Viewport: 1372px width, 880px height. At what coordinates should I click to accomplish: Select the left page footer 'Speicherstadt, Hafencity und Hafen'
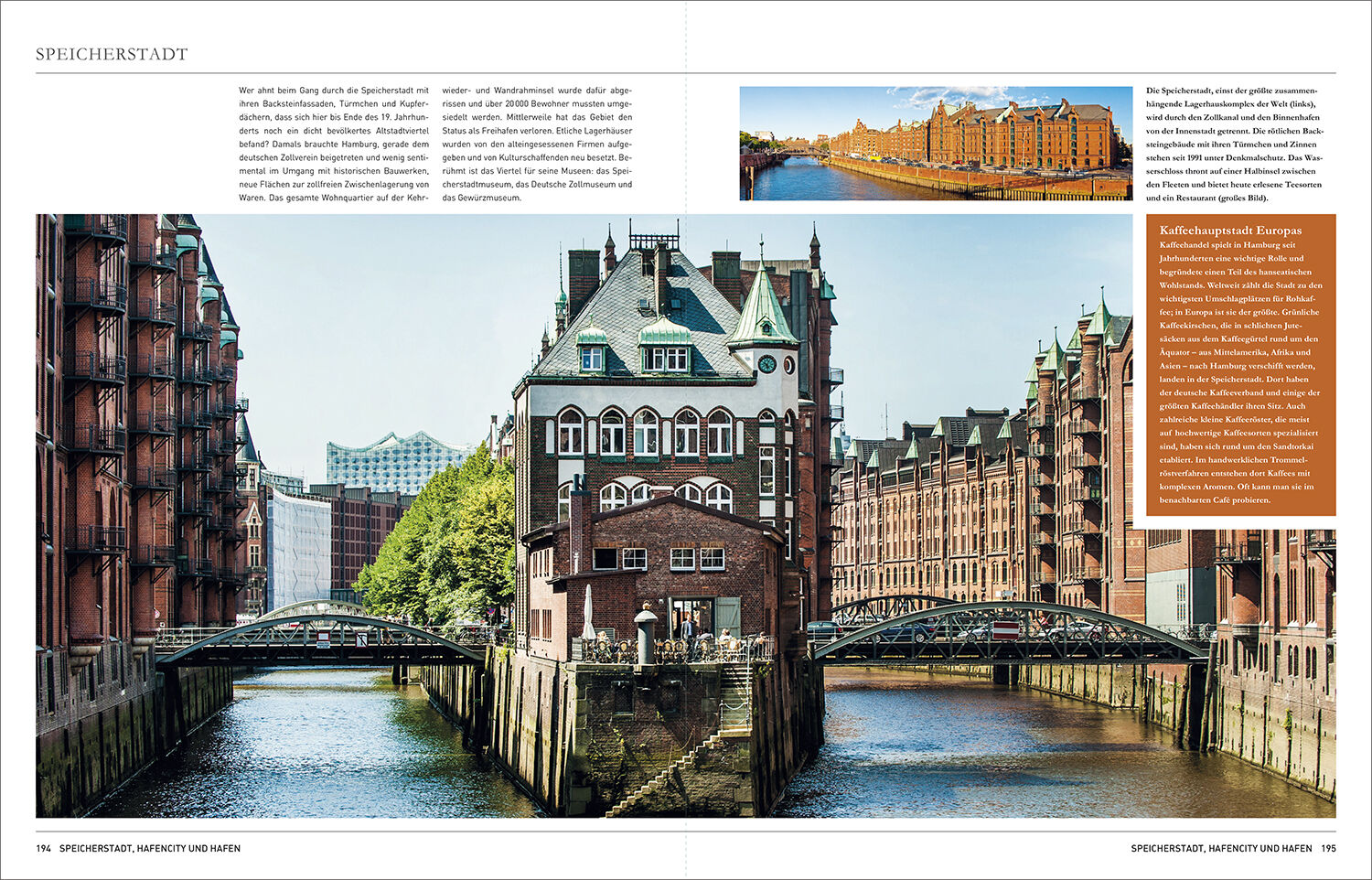point(150,849)
